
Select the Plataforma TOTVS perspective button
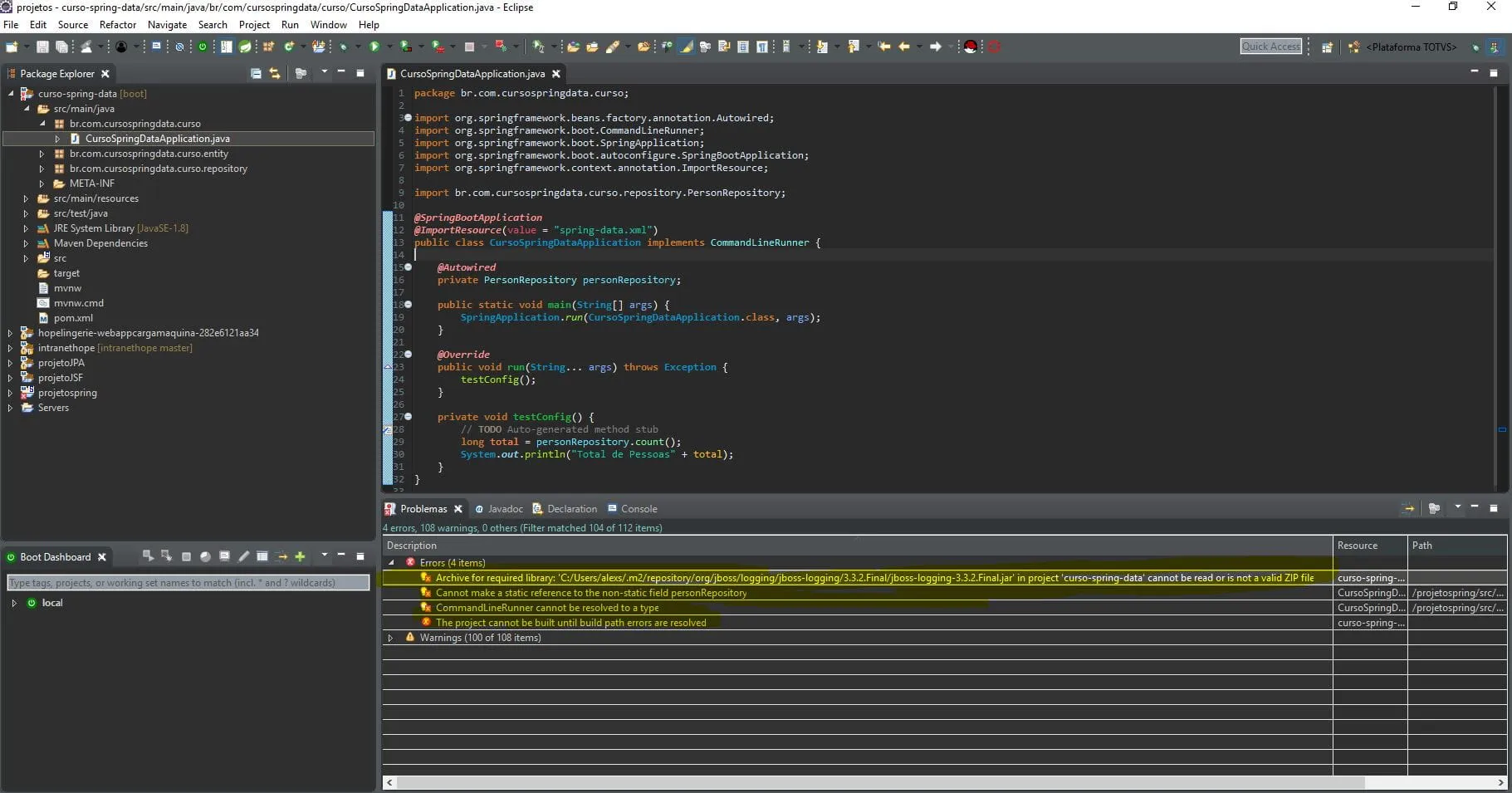coord(1404,47)
